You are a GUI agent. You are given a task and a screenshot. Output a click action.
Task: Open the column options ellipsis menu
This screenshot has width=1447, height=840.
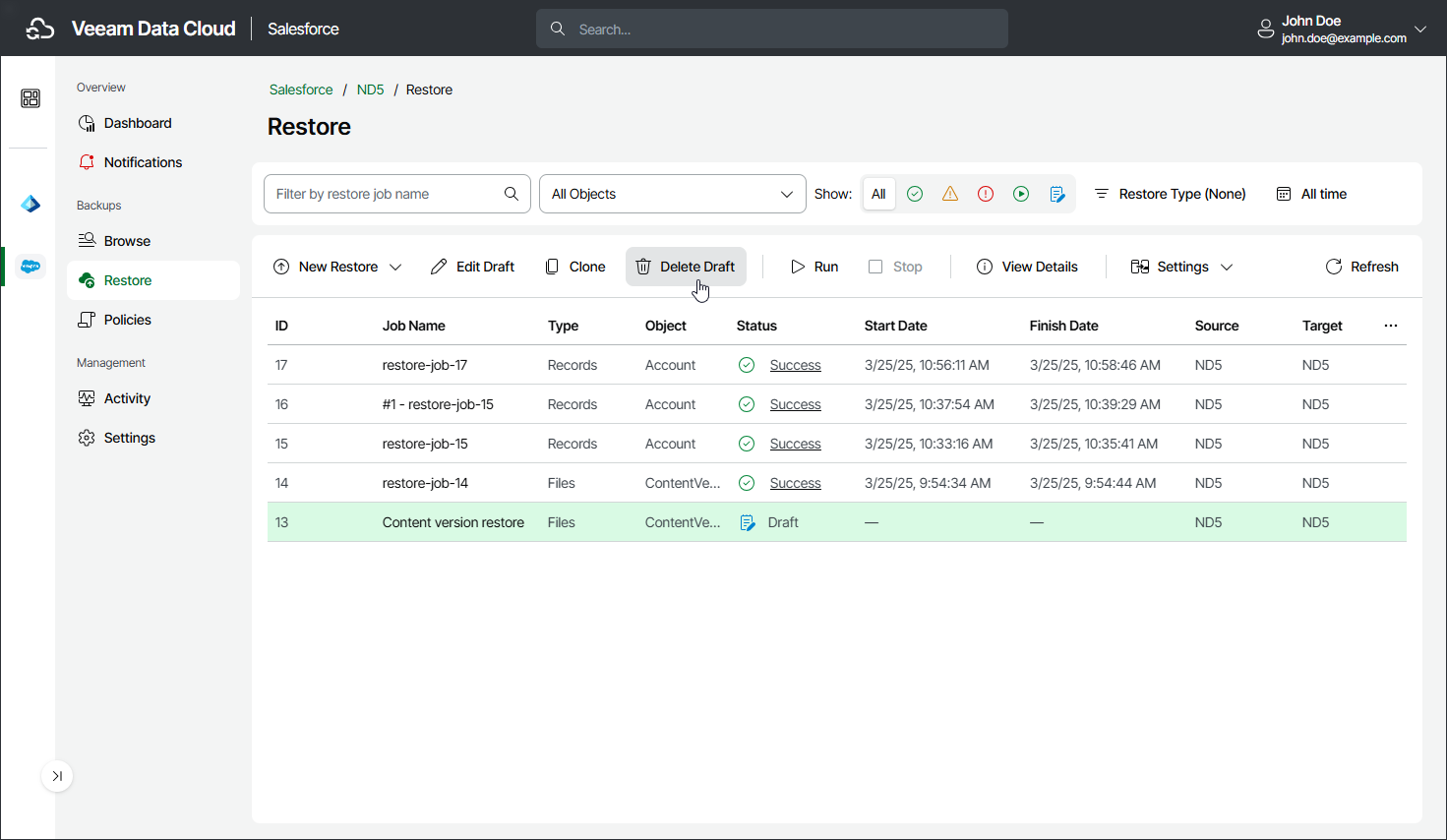coord(1391,326)
